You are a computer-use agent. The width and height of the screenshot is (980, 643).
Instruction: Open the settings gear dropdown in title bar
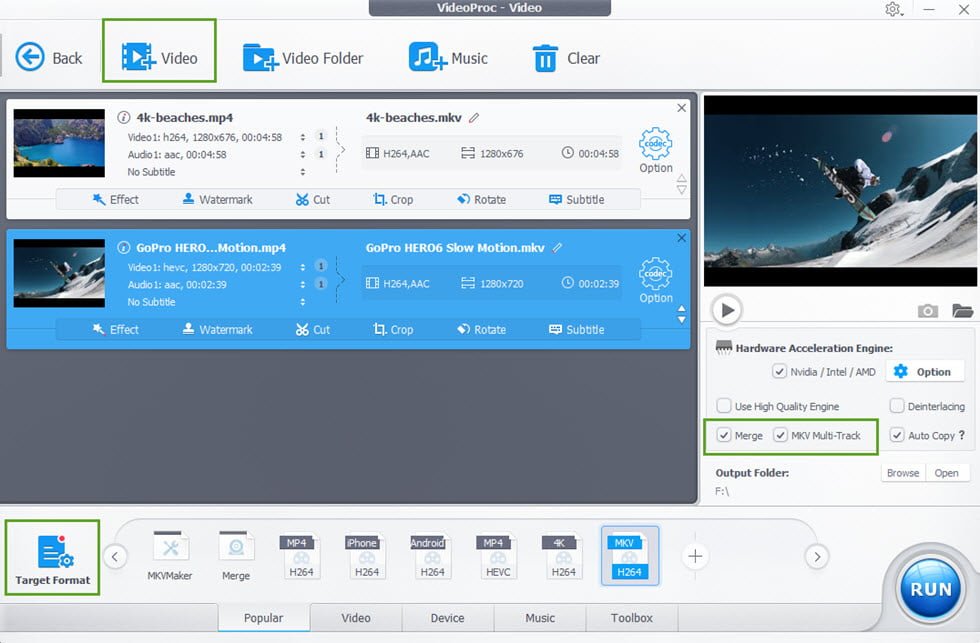(893, 9)
